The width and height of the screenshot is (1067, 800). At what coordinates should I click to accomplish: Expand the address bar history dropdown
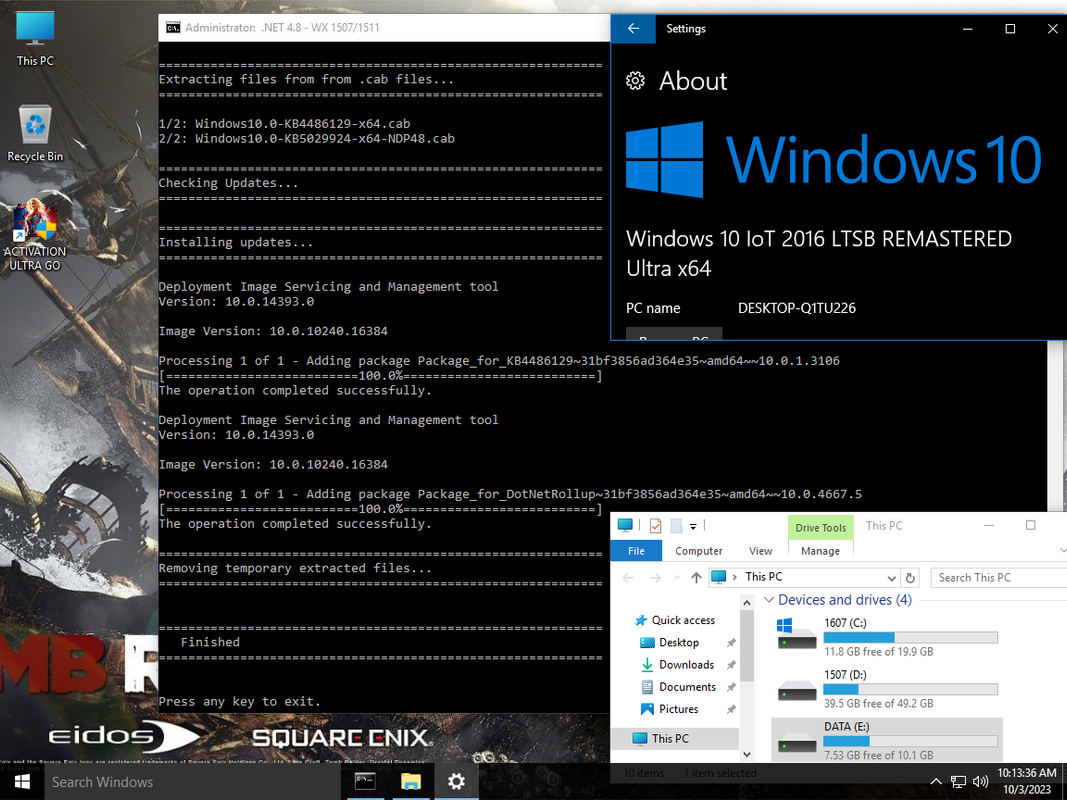point(891,578)
